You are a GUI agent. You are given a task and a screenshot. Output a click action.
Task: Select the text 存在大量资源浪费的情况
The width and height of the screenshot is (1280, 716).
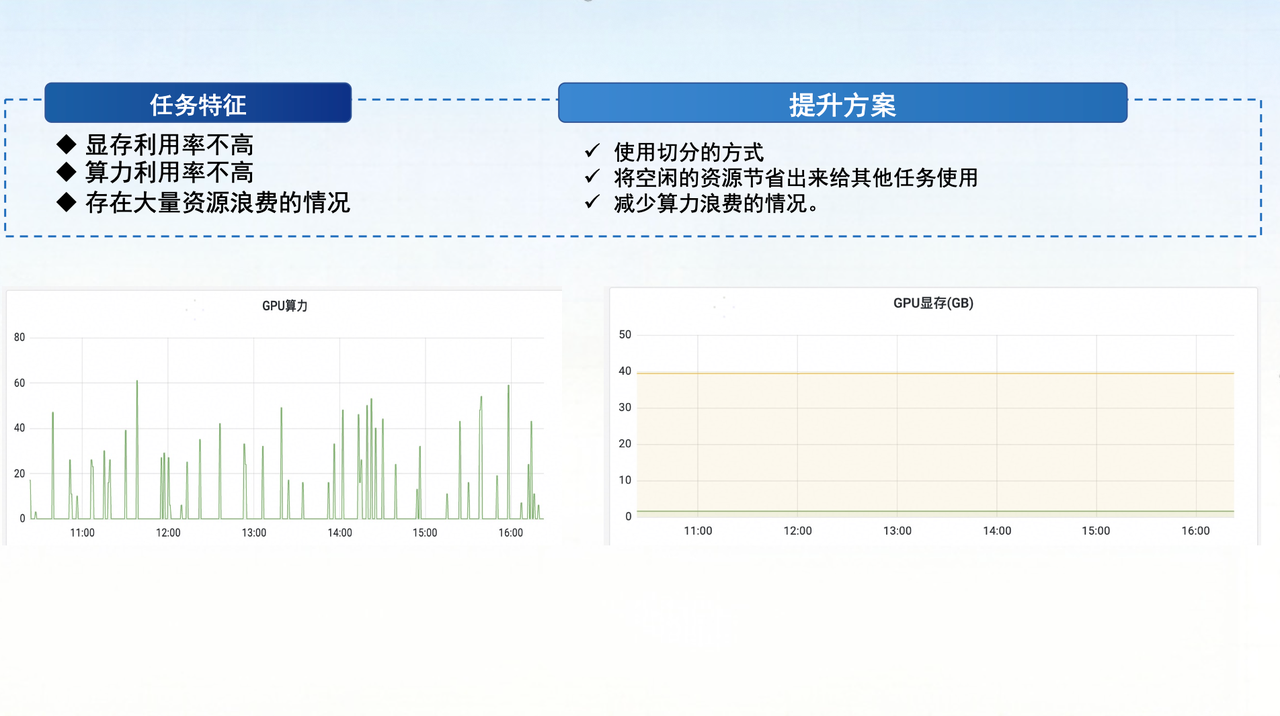click(218, 202)
